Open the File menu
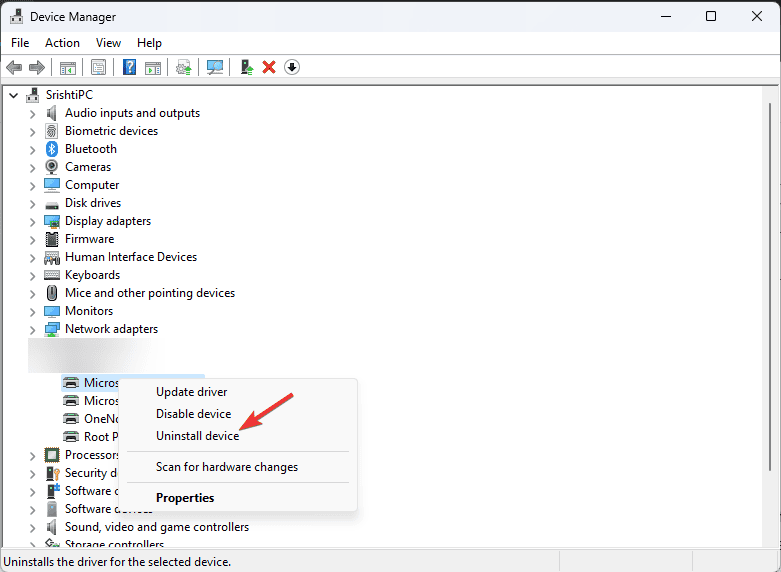The width and height of the screenshot is (781, 572). 20,43
